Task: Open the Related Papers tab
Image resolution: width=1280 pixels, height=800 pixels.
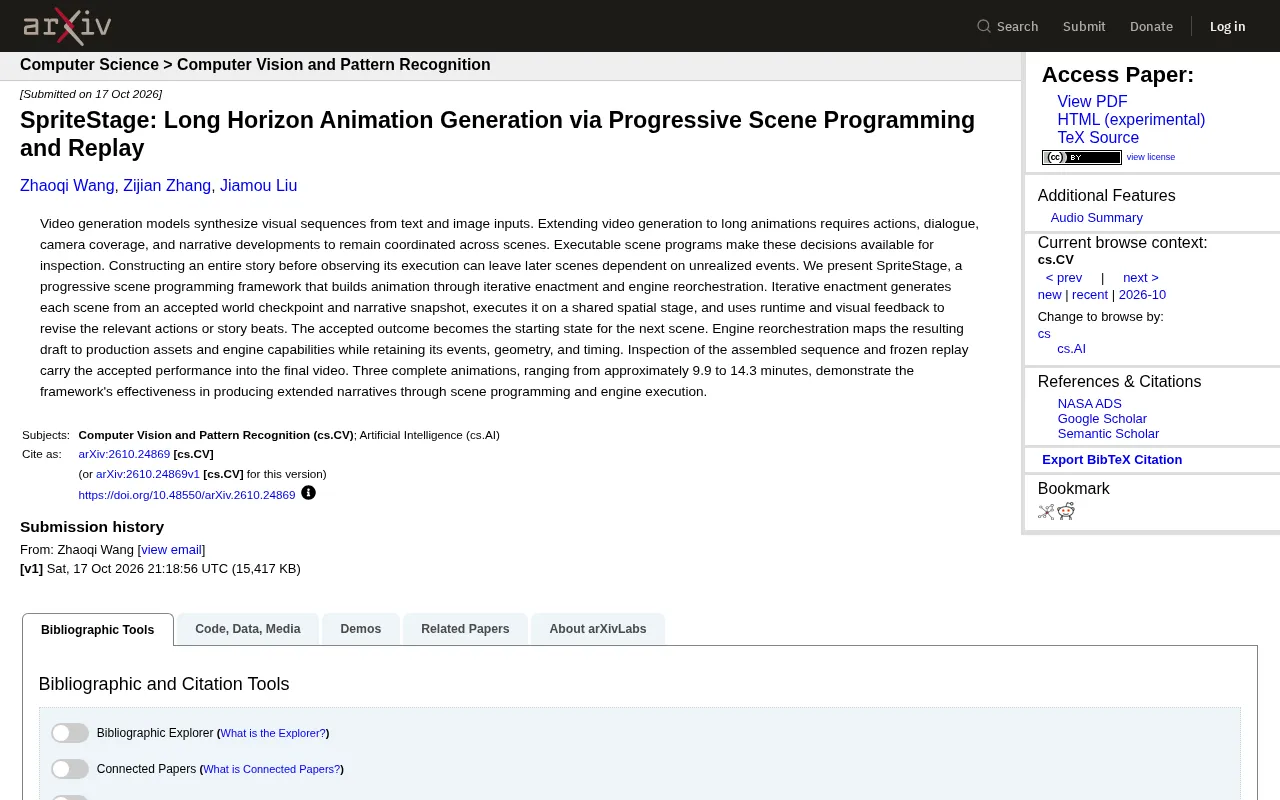Action: pos(465,629)
